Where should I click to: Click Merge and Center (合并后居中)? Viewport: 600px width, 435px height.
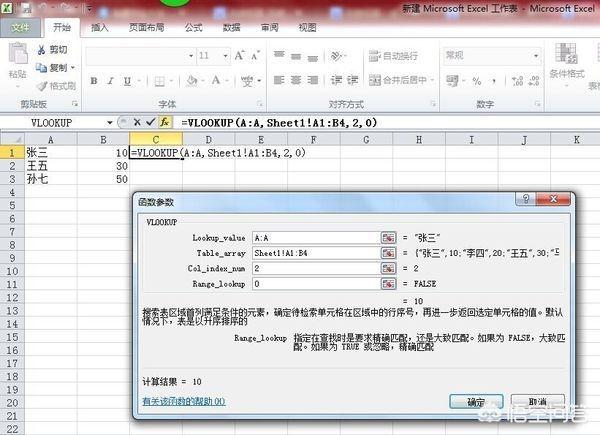[x=398, y=80]
